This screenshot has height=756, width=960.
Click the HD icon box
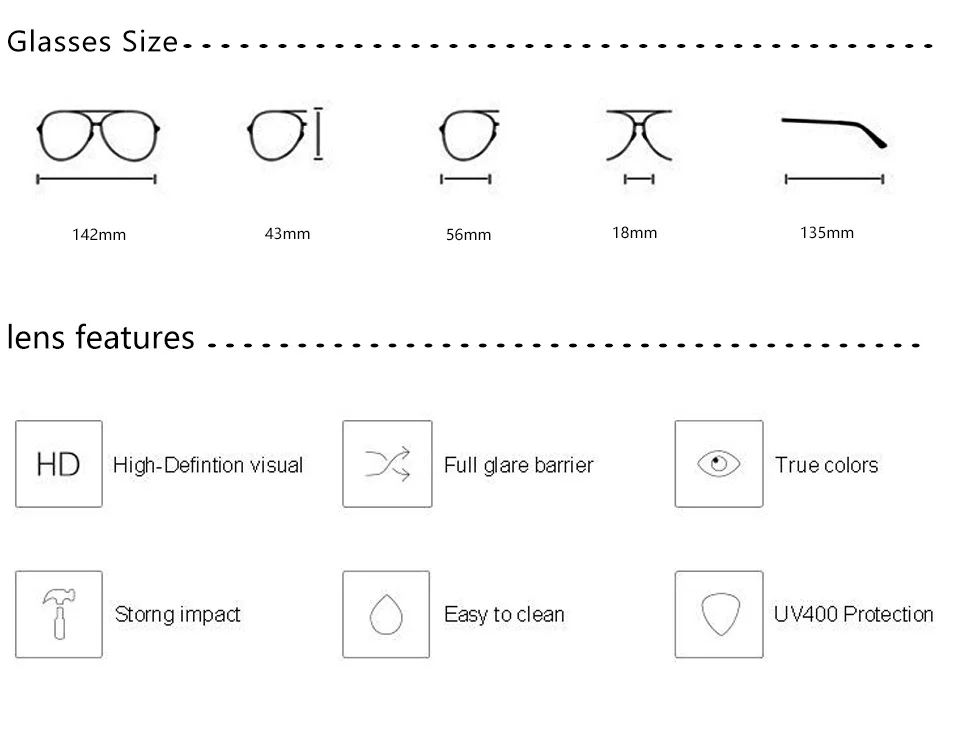tap(58, 464)
